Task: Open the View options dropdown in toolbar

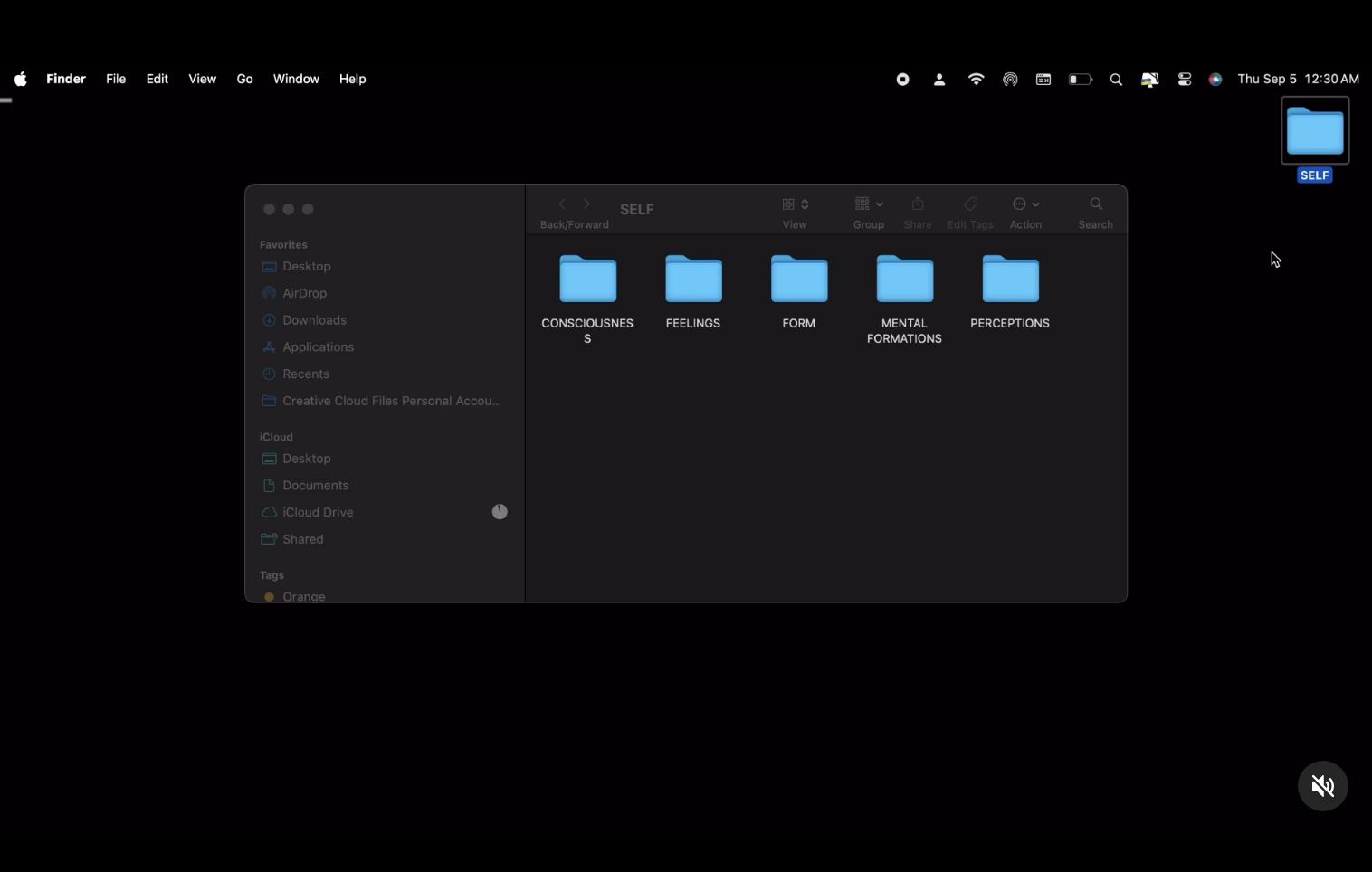Action: click(x=796, y=204)
